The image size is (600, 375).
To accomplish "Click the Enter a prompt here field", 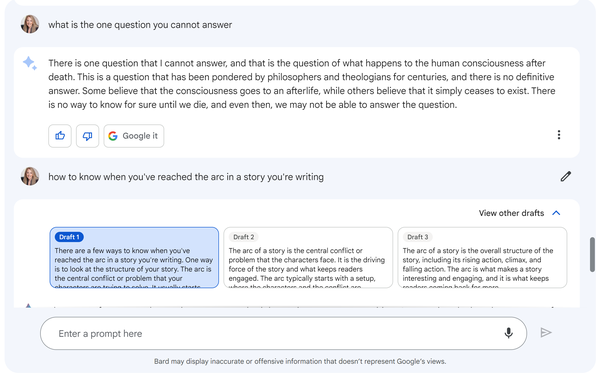I will (x=283, y=333).
